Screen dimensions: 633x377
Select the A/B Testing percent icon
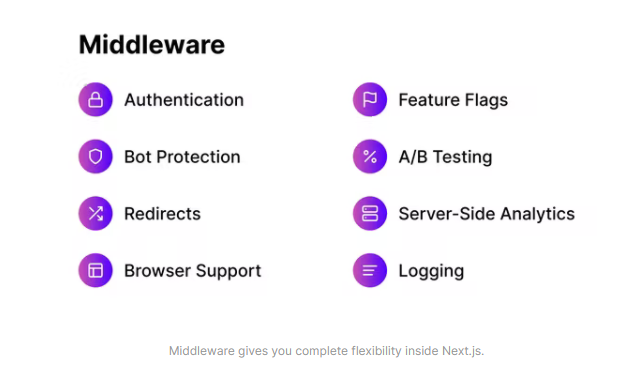370,157
